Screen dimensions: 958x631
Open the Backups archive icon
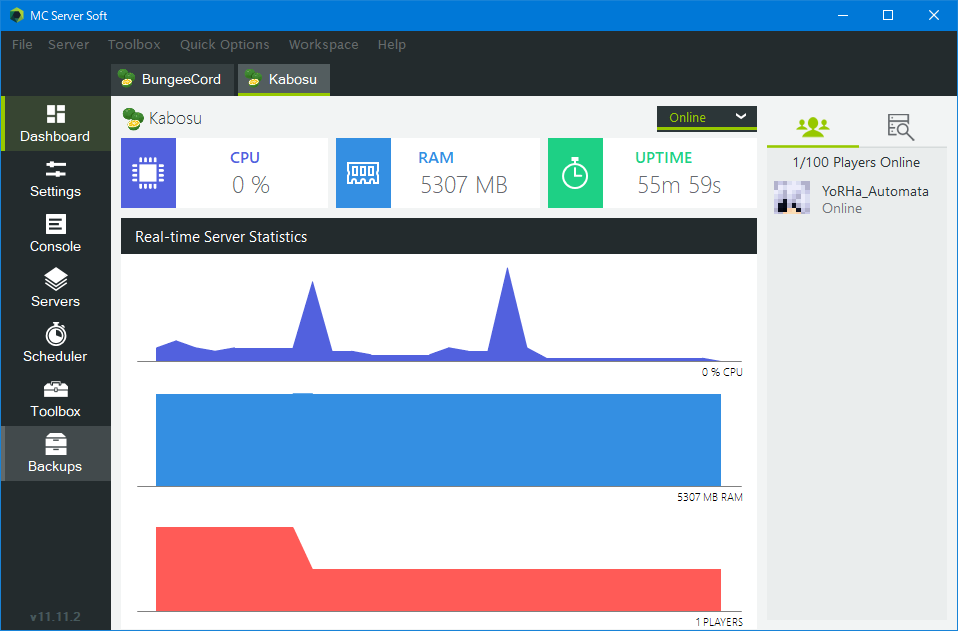point(56,444)
